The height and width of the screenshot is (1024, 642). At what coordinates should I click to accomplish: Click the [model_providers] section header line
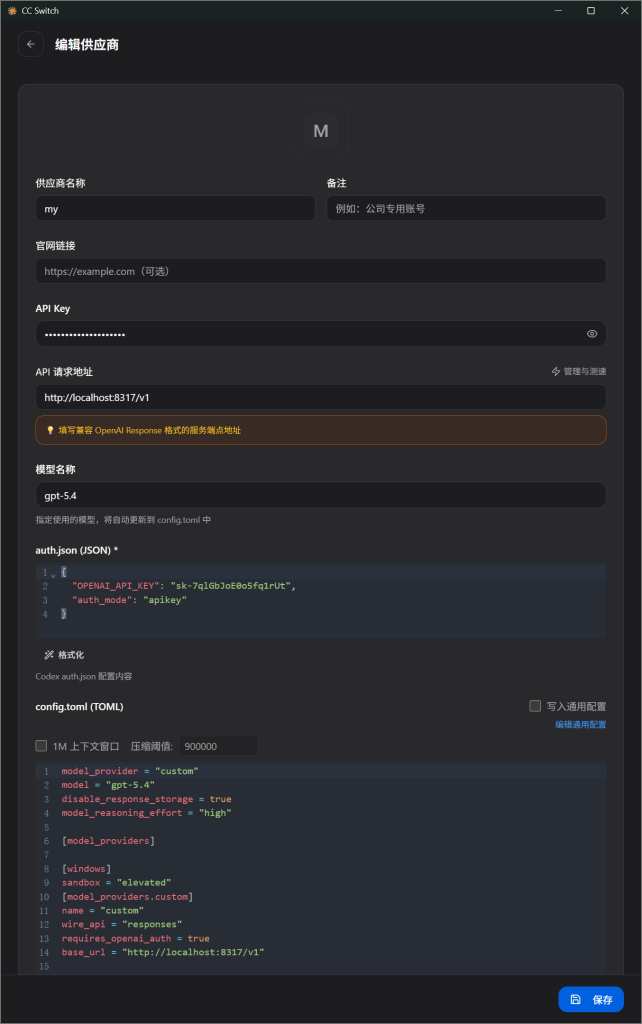[x=108, y=840]
